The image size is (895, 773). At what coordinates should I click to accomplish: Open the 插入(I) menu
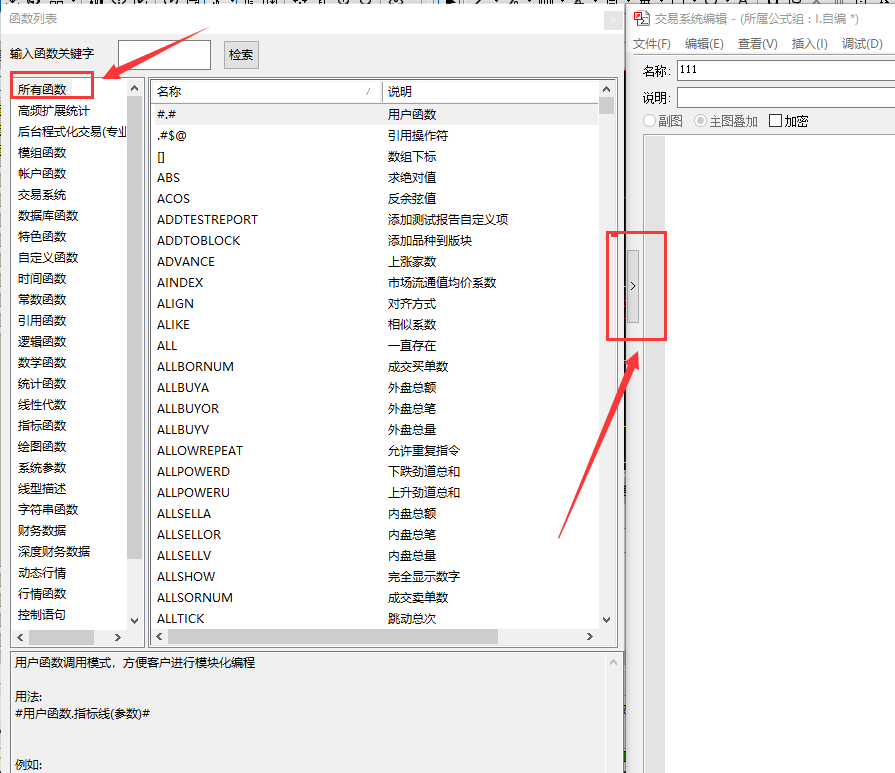tap(809, 44)
